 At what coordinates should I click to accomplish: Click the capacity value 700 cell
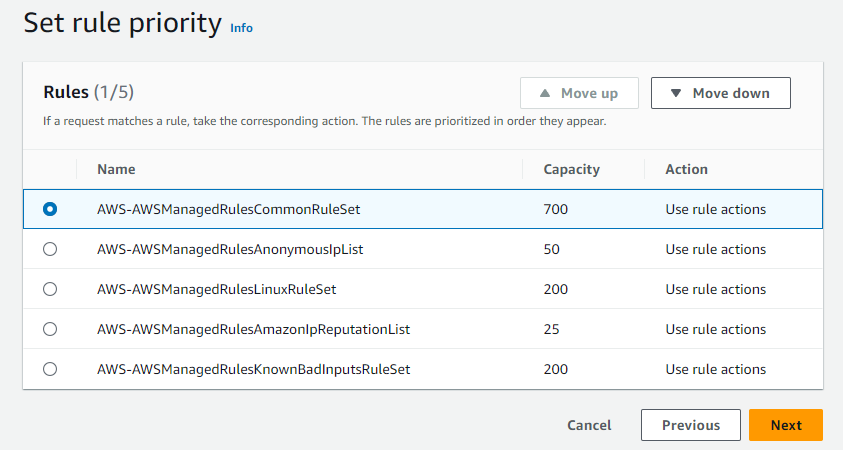click(556, 209)
